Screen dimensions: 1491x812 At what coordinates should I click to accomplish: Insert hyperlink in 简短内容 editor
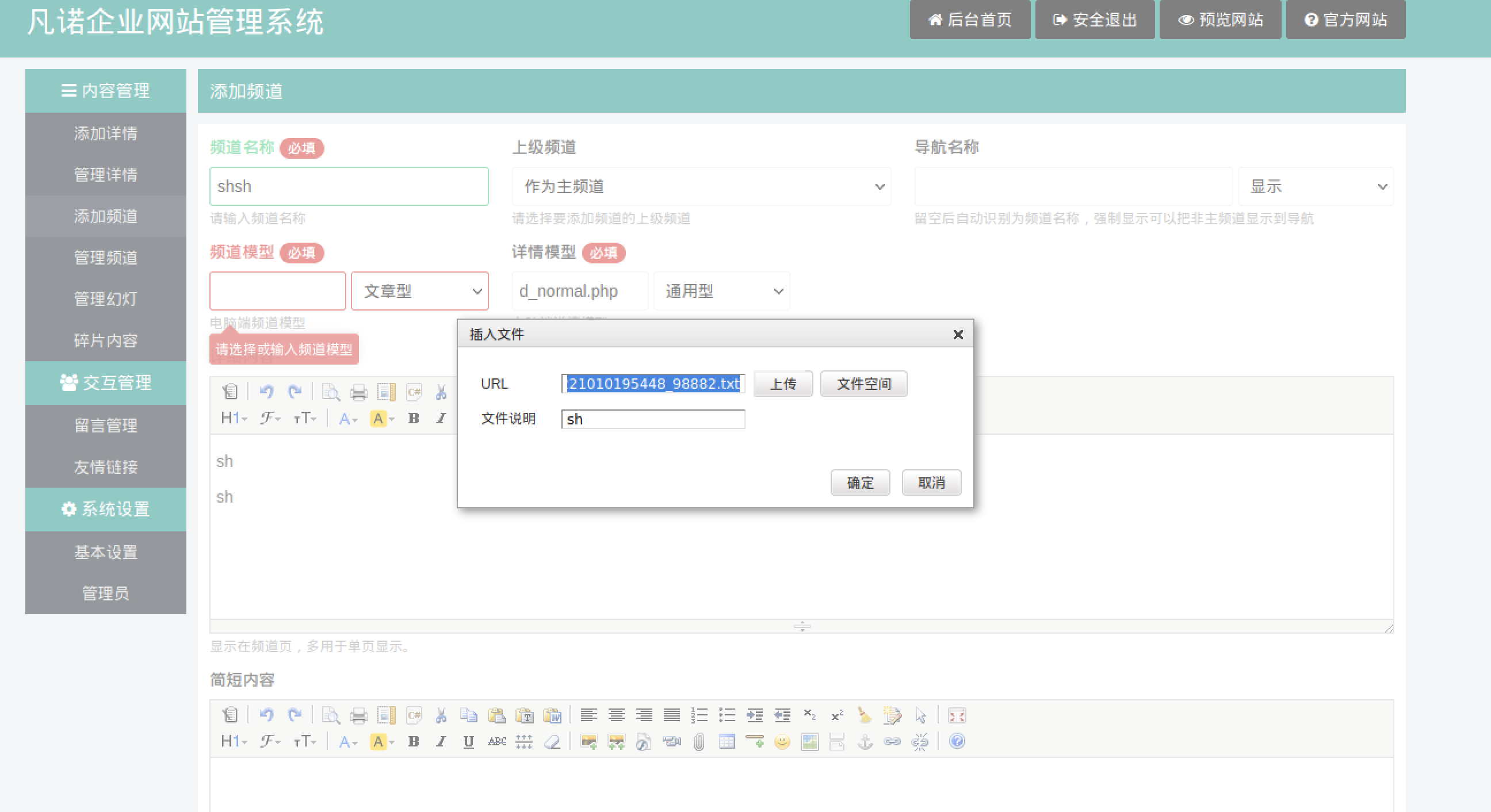[893, 741]
